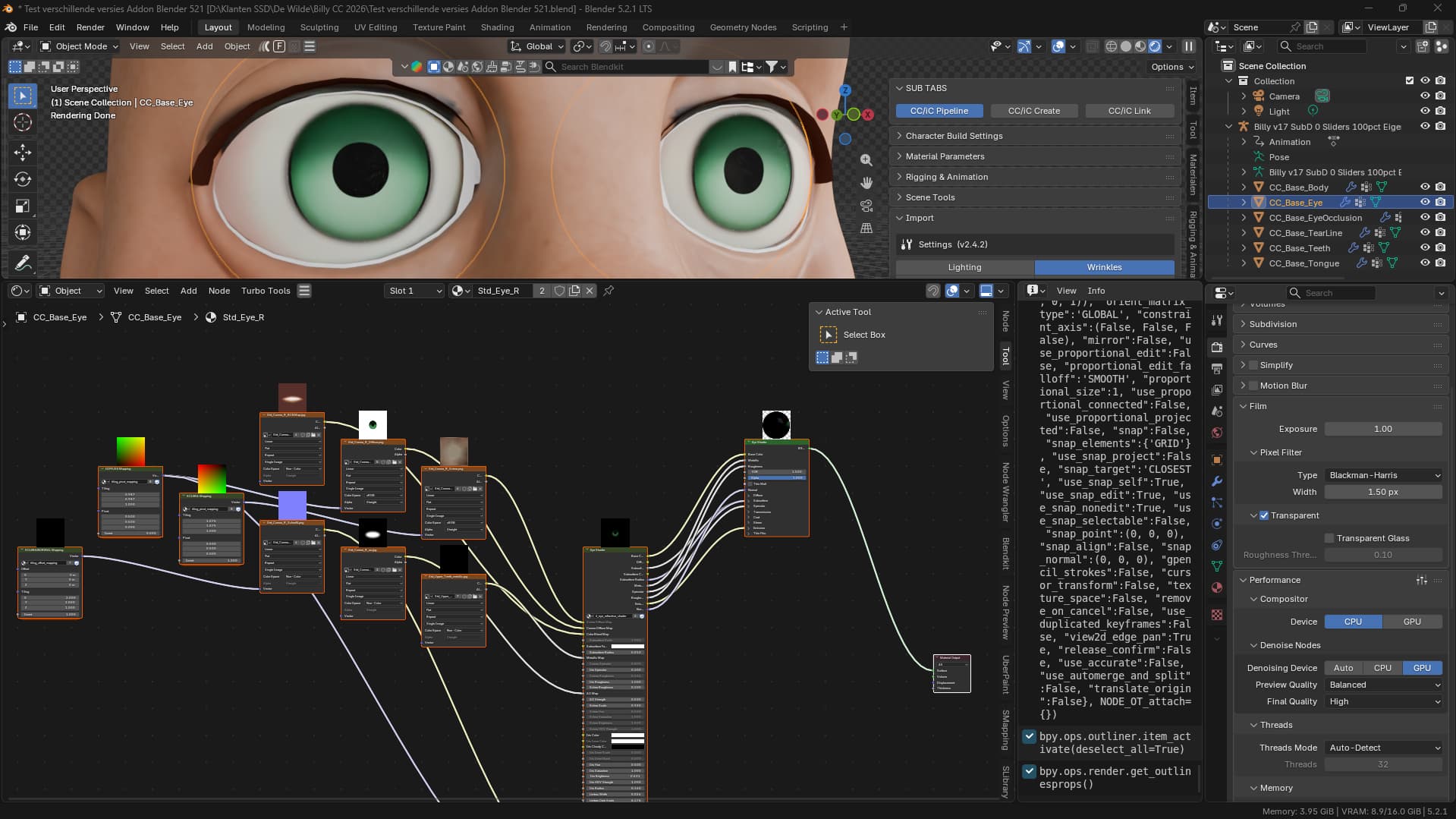Viewport: 1456px width, 819px height.
Task: Switch to the Shading workspace tab
Action: [x=497, y=27]
